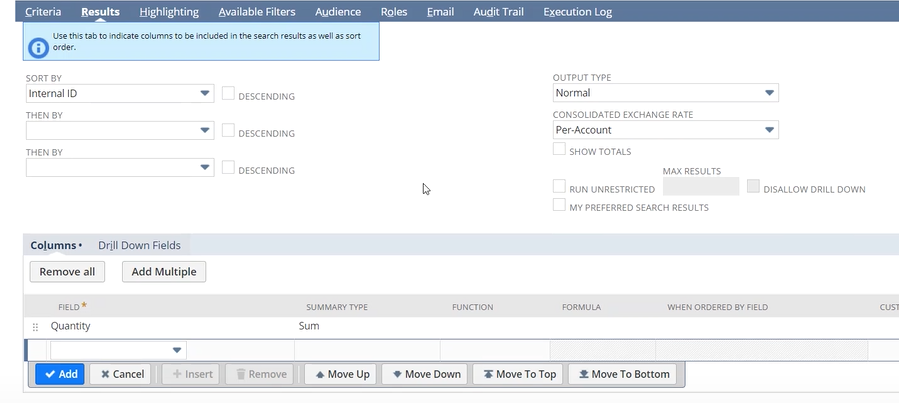Switch to the Criteria tab
This screenshot has width=899, height=403.
click(43, 12)
